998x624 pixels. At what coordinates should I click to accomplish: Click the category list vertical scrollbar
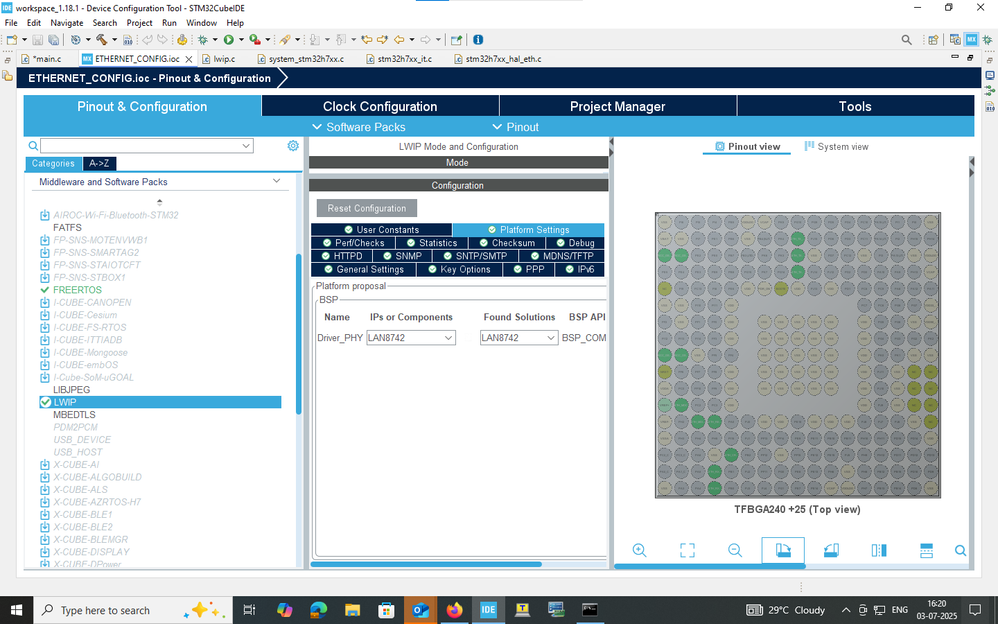point(299,334)
